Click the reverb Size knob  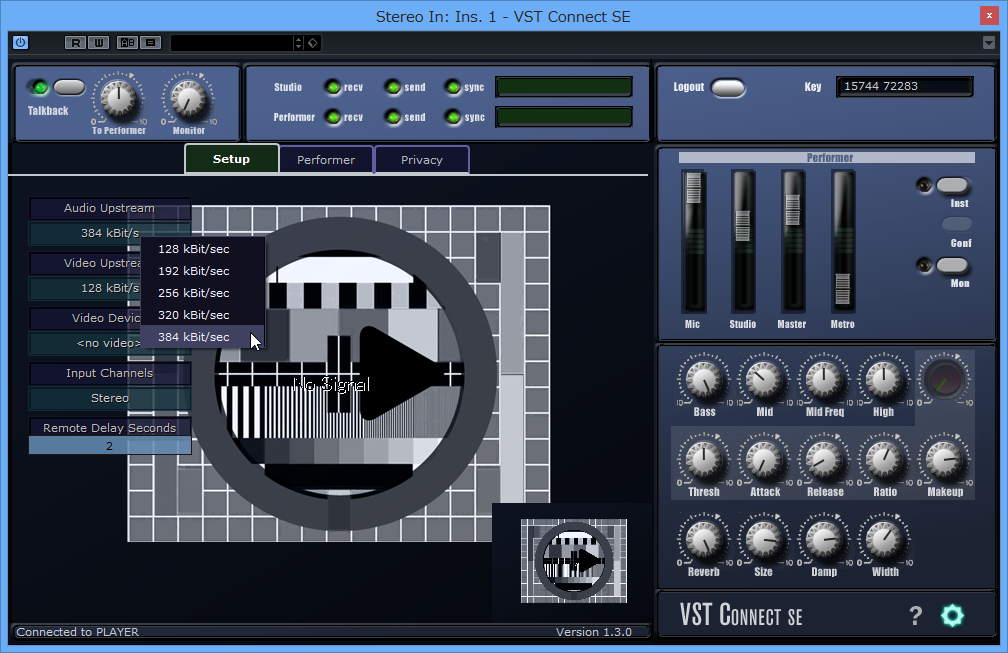764,539
